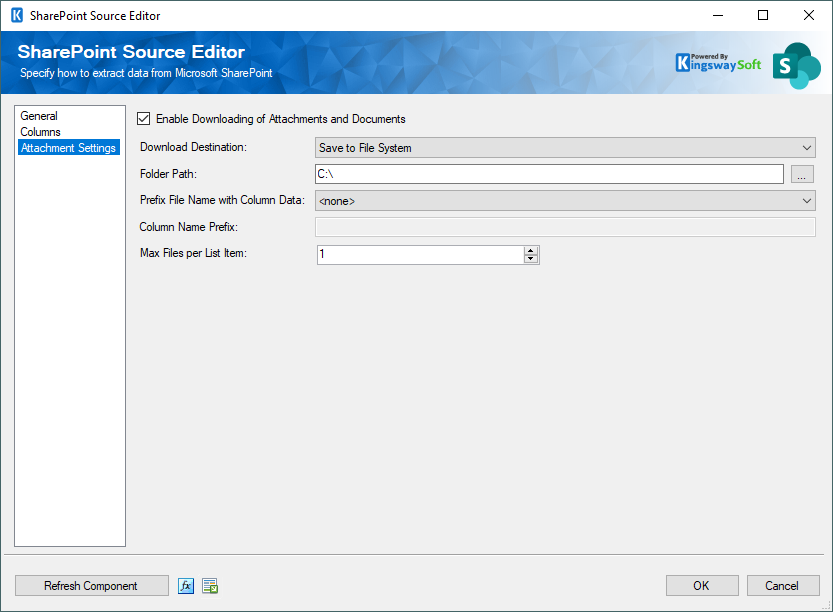Click the disabled Column Name Prefix field
Screen dimensions: 833x612
[x=565, y=227]
